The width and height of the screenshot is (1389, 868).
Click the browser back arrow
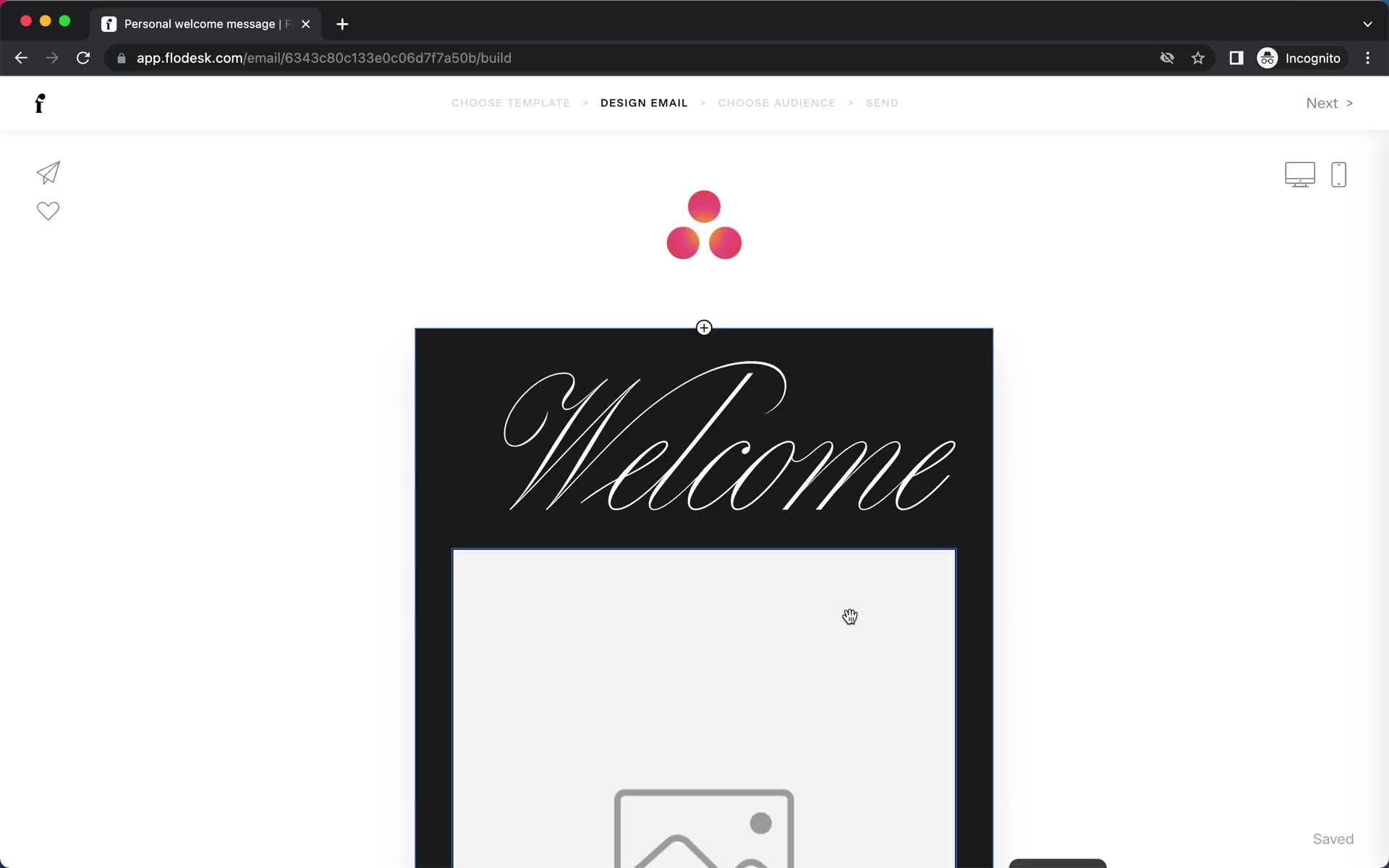pyautogui.click(x=21, y=57)
